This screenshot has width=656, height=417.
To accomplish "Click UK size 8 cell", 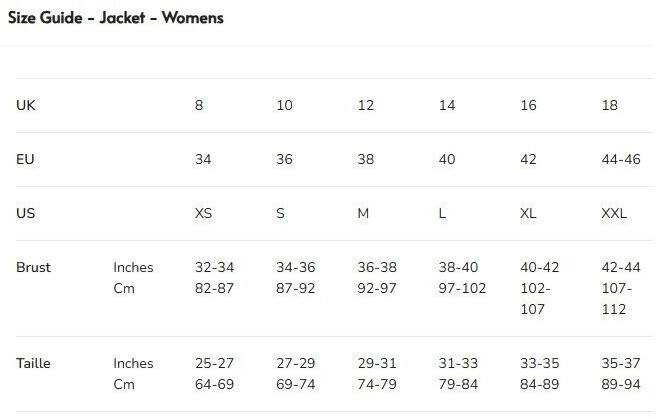I will 199,106.
